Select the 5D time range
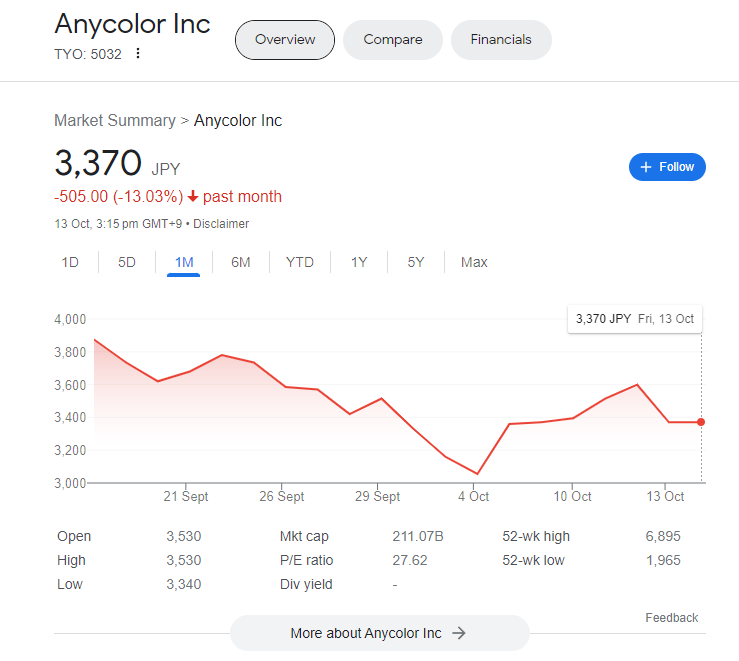This screenshot has width=739, height=661. click(127, 262)
